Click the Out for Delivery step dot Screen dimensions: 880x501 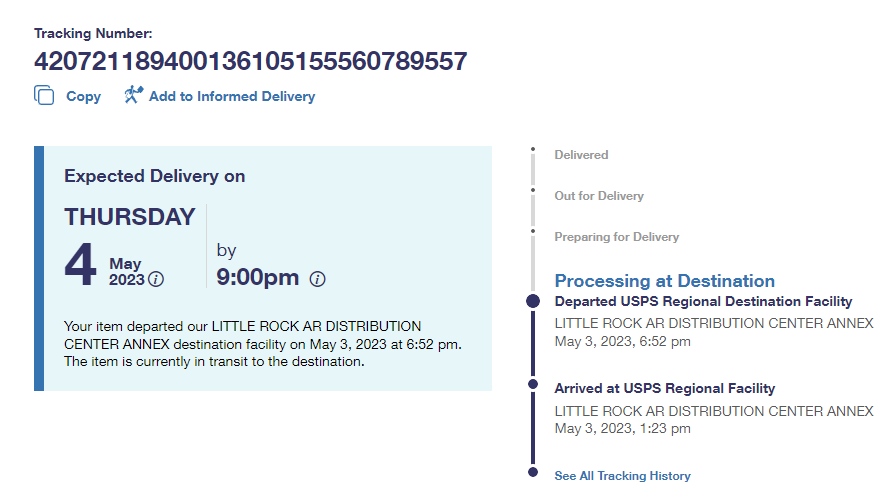coord(533,190)
